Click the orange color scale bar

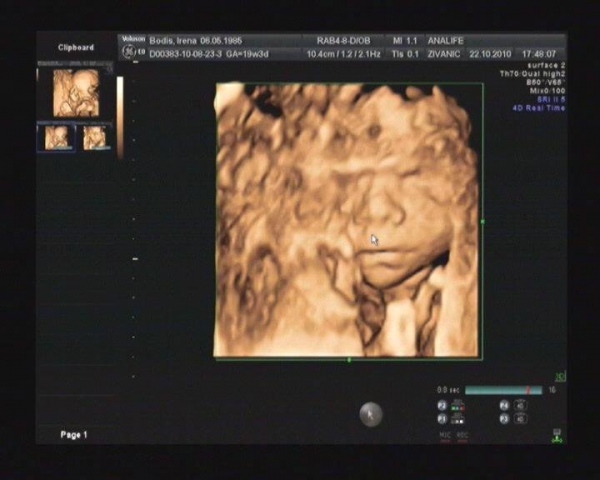(121, 115)
